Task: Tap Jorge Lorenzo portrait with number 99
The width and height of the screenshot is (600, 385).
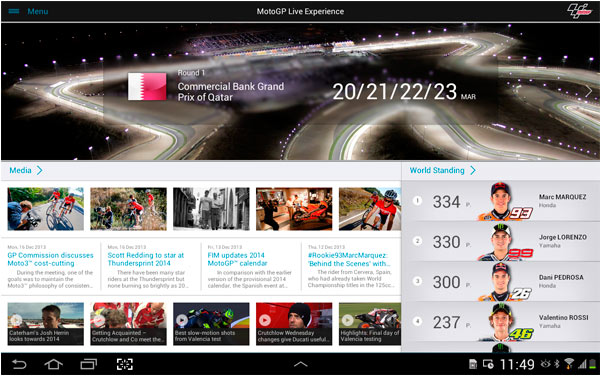Action: 505,242
